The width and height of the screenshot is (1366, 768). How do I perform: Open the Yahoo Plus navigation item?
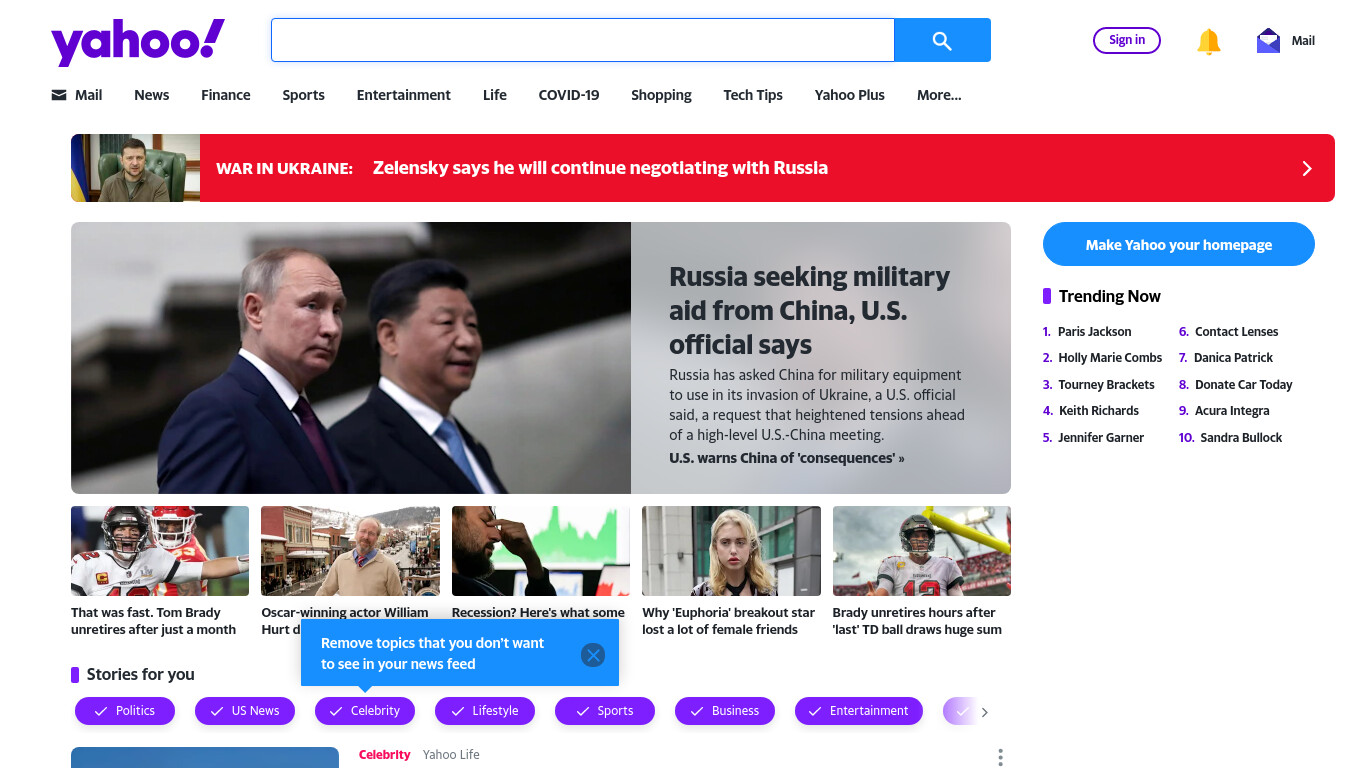850,95
